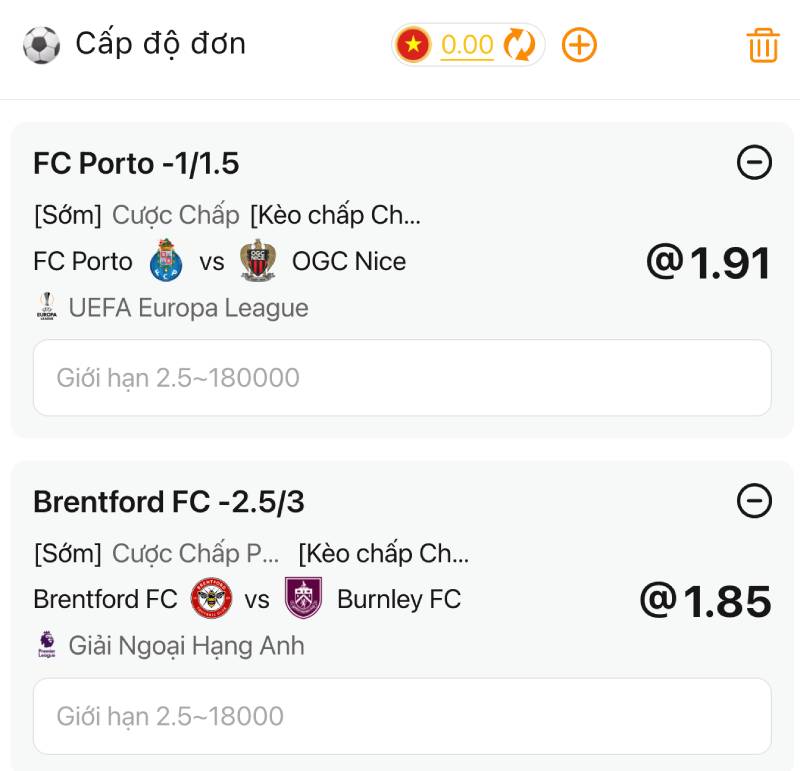Open the Cấp độ đơn heading

click(x=160, y=44)
